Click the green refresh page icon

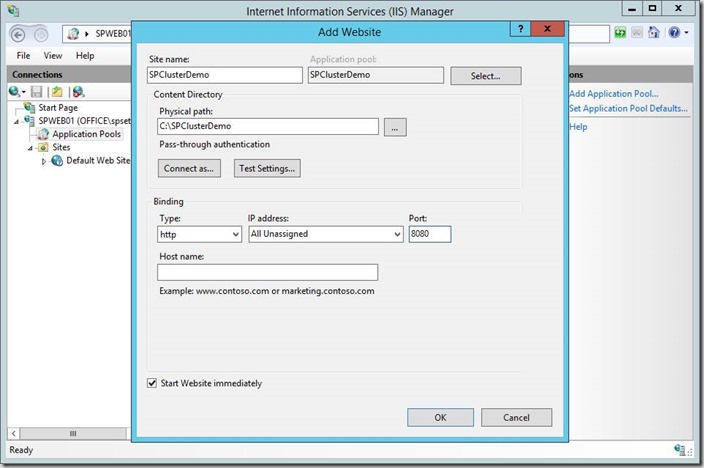coord(620,33)
